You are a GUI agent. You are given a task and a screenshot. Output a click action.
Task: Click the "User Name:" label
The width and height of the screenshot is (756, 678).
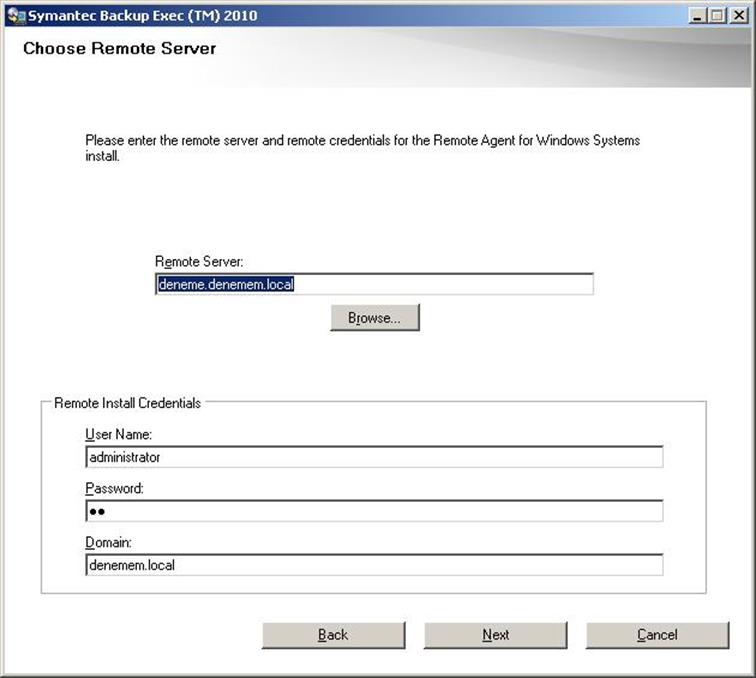click(119, 434)
